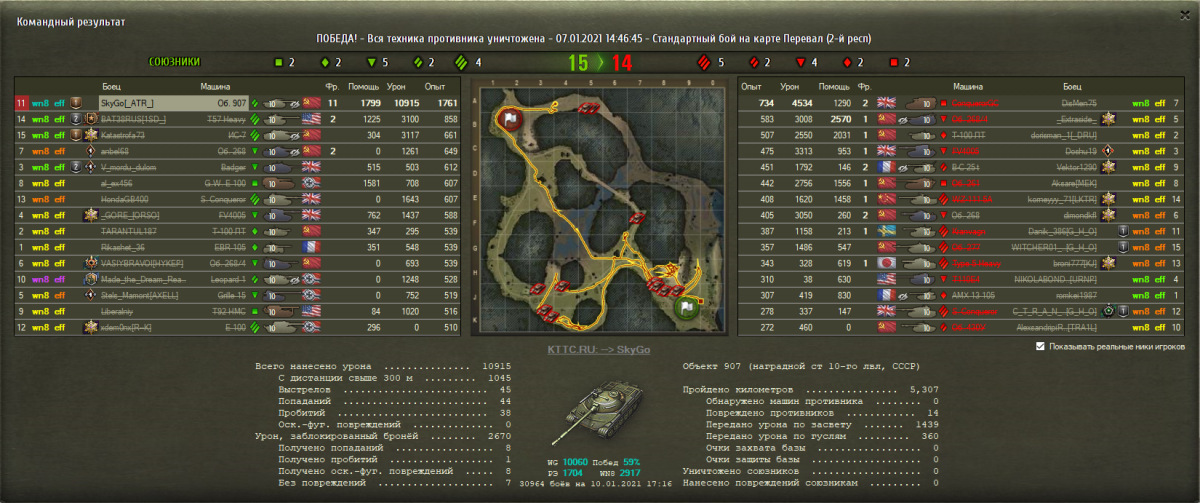Click the badge next to Made_the_Dream_Rea

(x=90, y=279)
